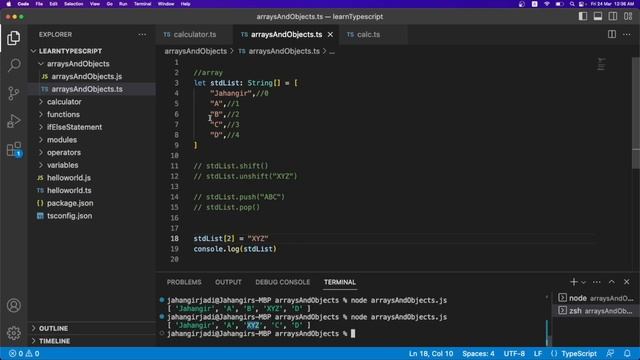Select the zsh terminal instance
The width and height of the screenshot is (640, 360).
click(596, 311)
